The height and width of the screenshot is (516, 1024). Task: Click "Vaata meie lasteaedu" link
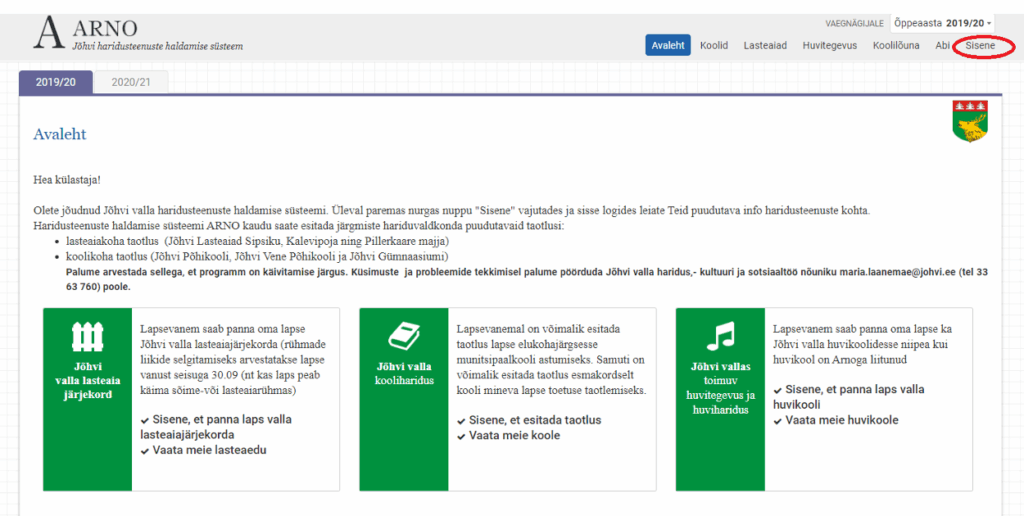click(209, 450)
